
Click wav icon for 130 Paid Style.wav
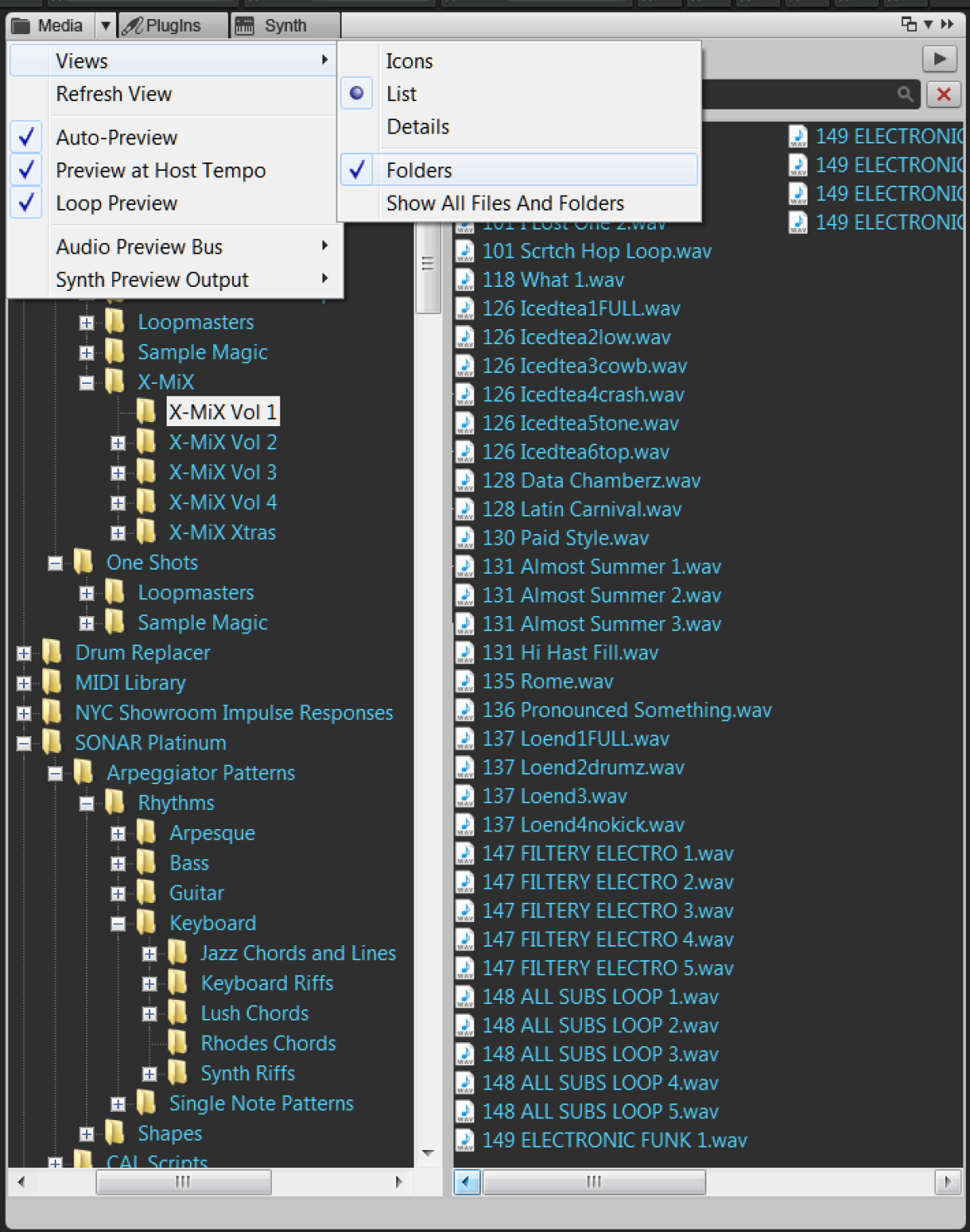(x=465, y=538)
